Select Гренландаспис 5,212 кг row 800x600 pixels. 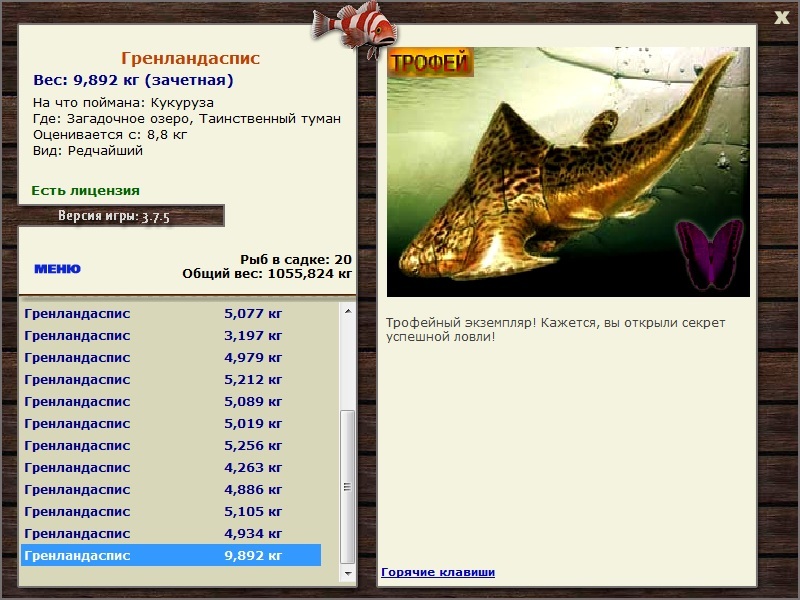[171, 380]
